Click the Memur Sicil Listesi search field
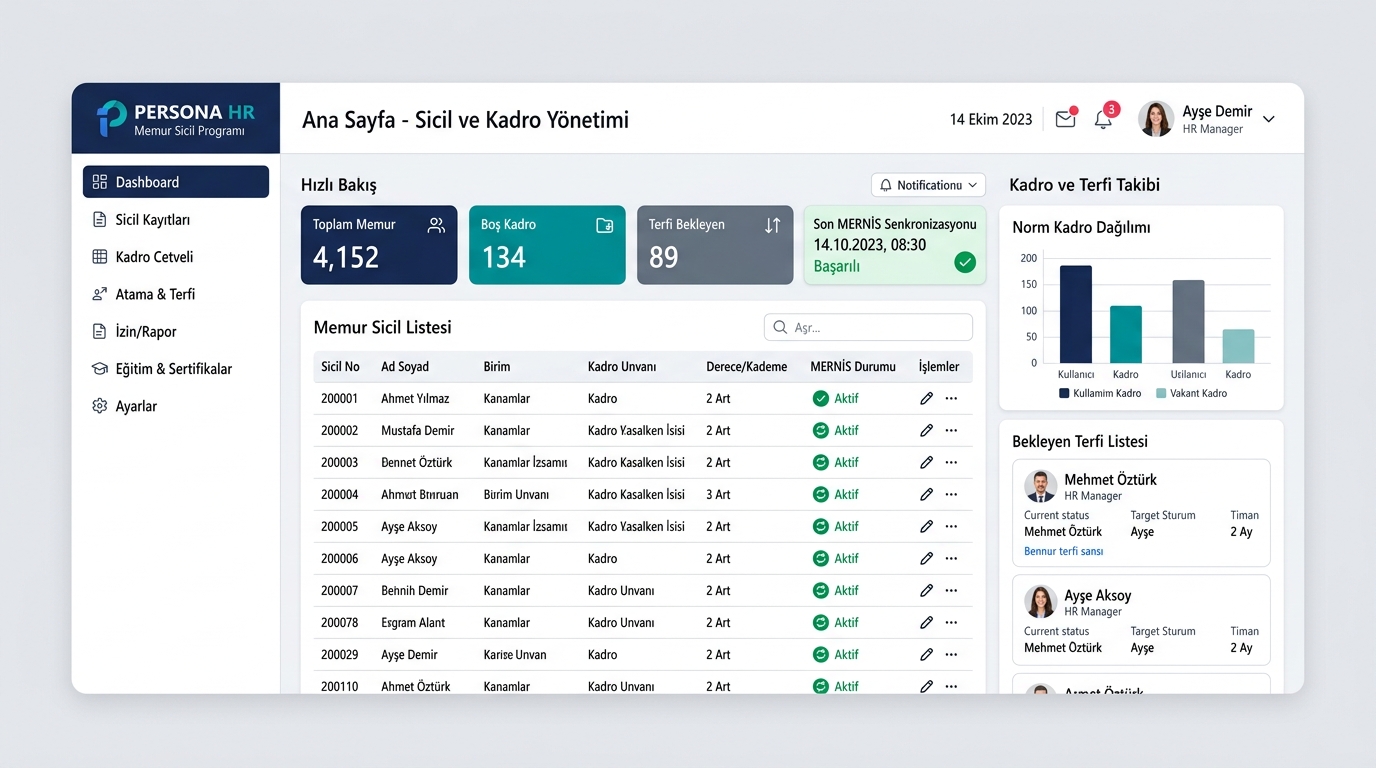 [868, 327]
